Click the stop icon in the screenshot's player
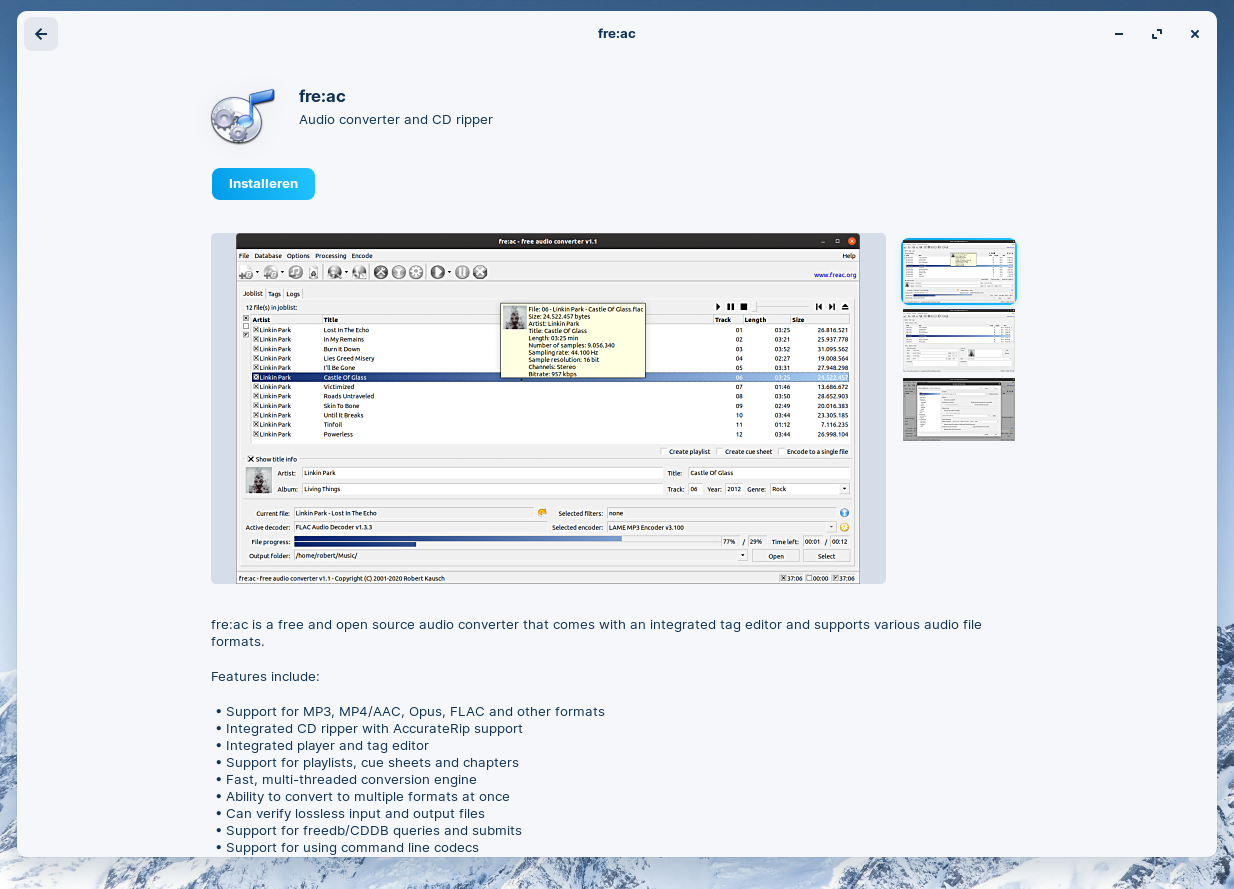1234x889 pixels. coord(744,307)
